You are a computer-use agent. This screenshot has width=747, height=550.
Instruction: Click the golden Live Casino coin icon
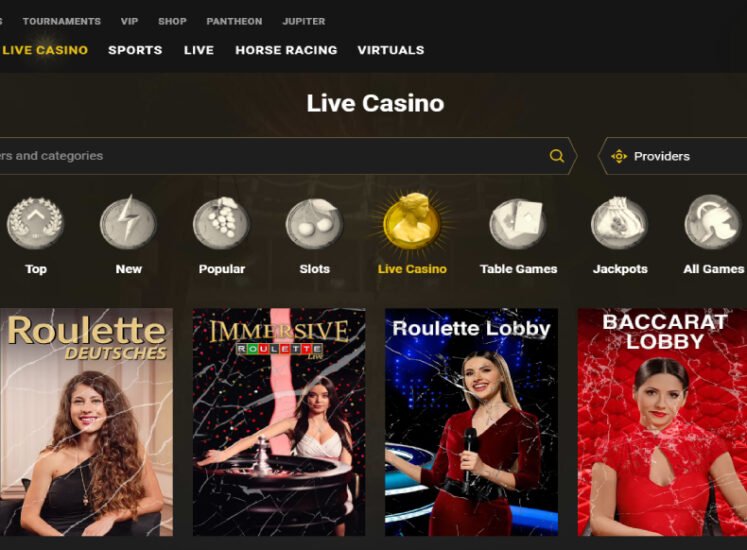point(412,220)
